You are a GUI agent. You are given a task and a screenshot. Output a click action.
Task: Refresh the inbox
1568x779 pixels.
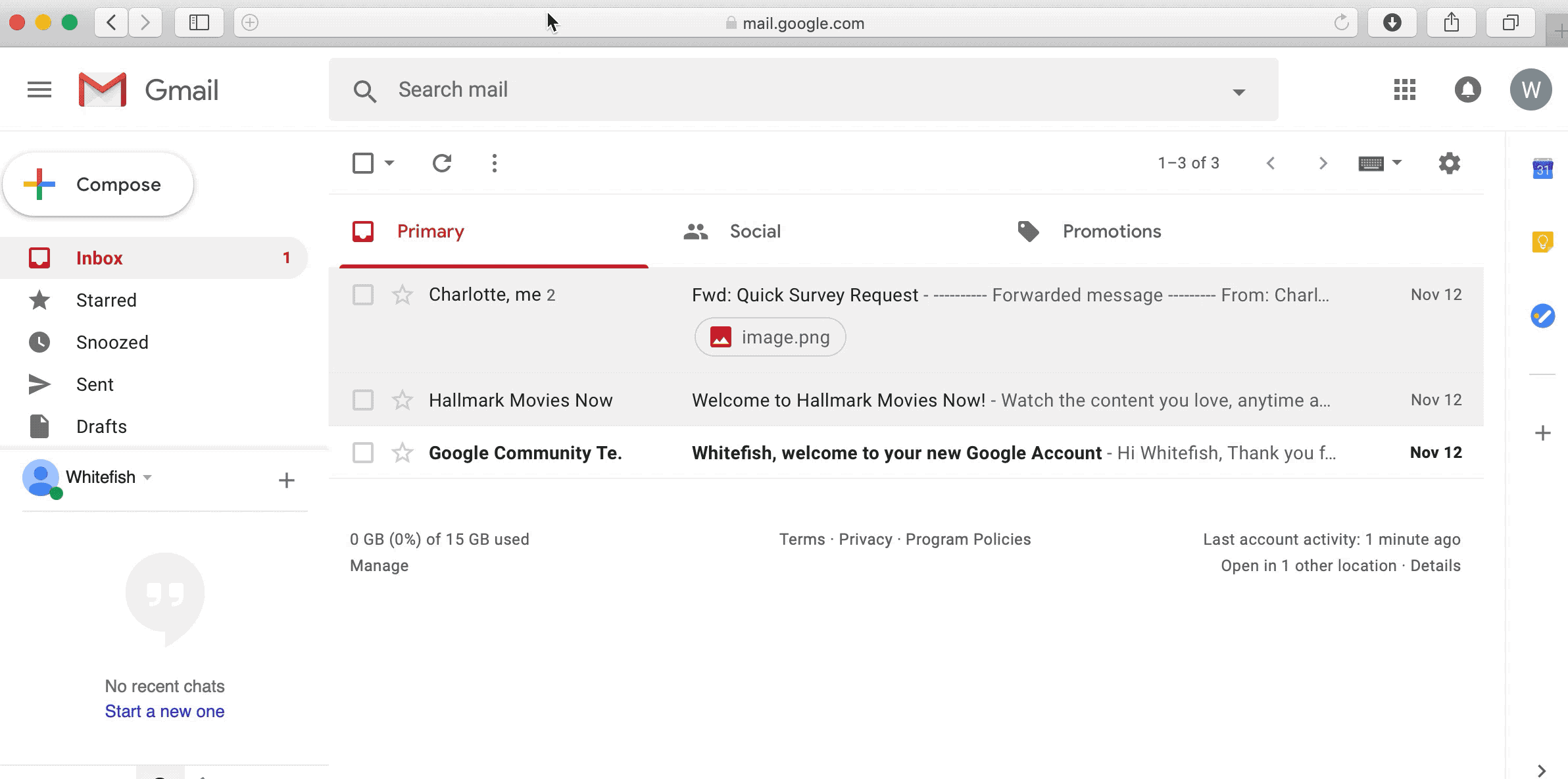pos(442,163)
